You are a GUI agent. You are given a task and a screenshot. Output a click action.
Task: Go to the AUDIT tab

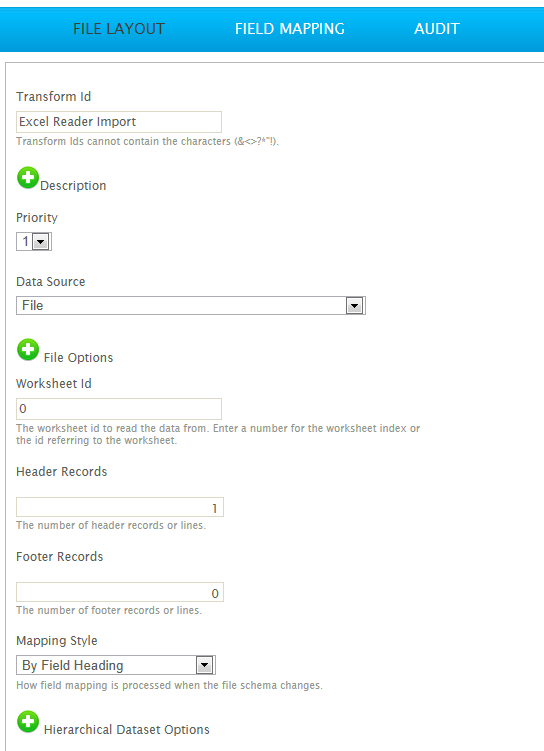point(437,29)
